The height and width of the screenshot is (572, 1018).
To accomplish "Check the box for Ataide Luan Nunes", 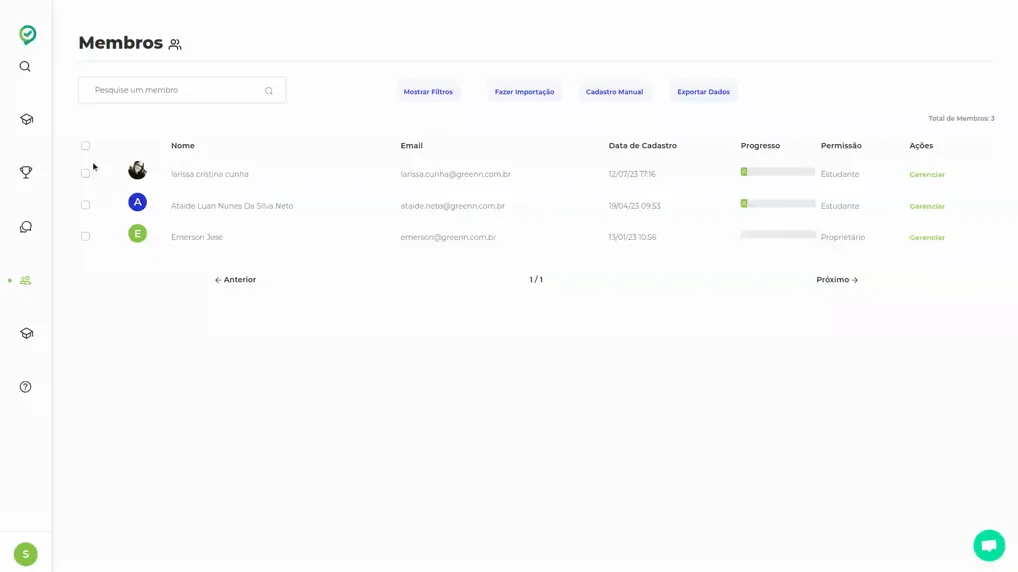I will click(x=86, y=205).
